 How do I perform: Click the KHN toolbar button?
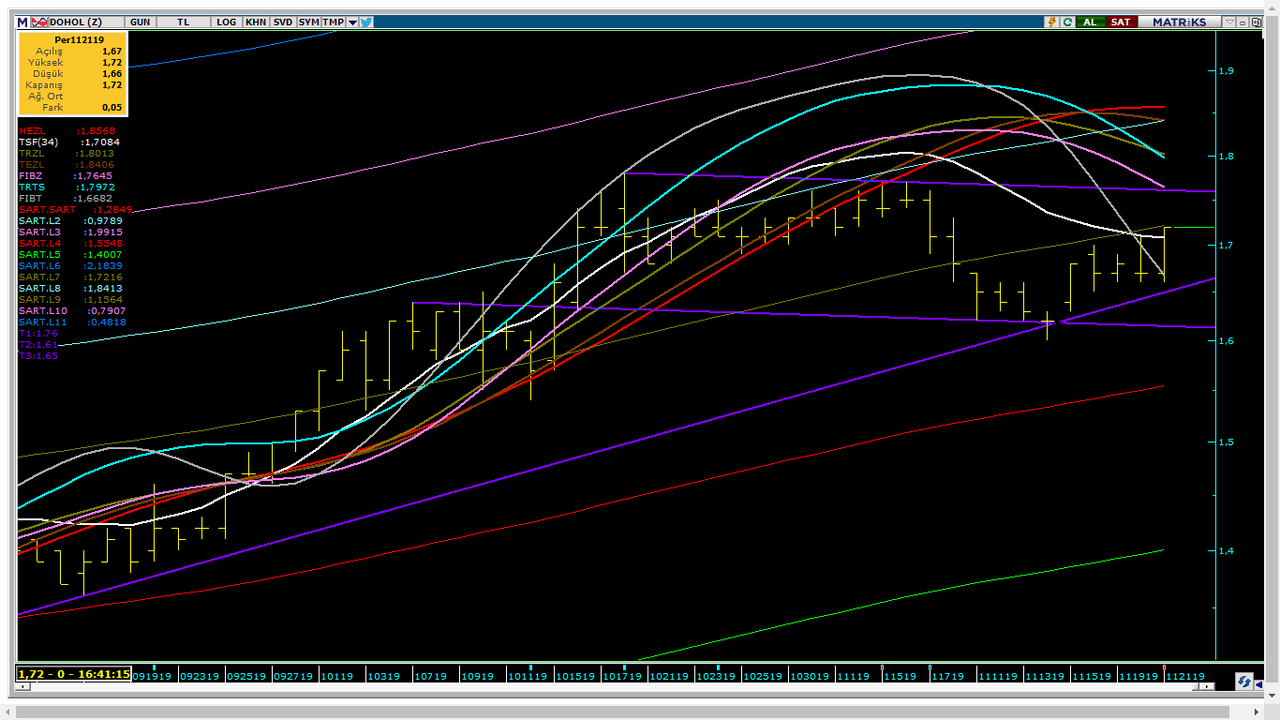click(256, 22)
